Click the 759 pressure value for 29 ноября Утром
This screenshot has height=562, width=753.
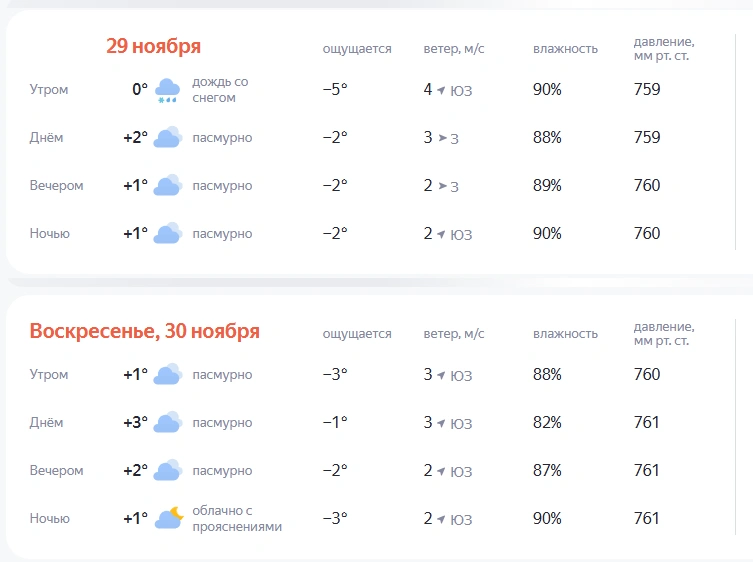click(x=647, y=89)
